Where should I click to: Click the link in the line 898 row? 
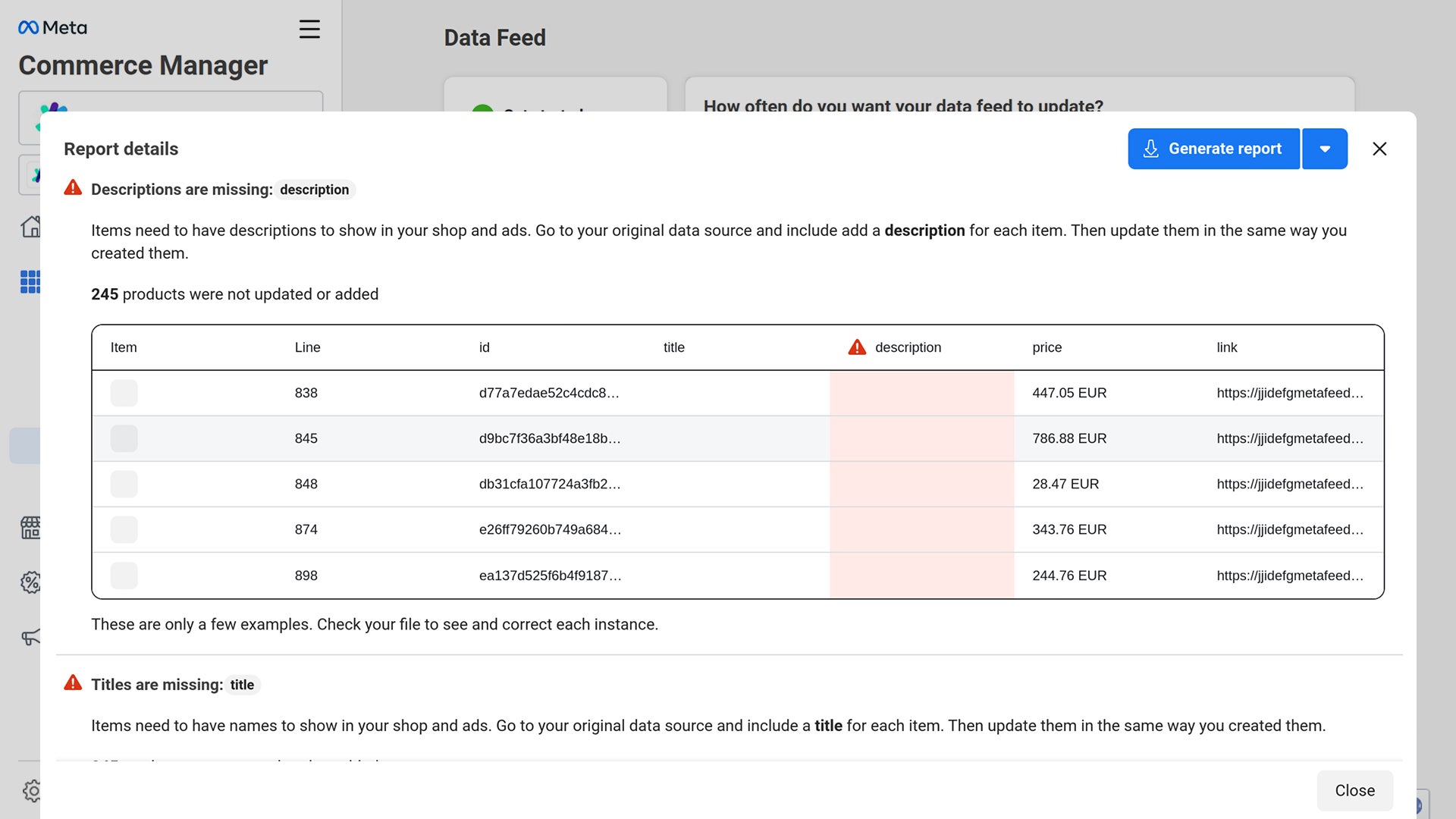click(1290, 576)
